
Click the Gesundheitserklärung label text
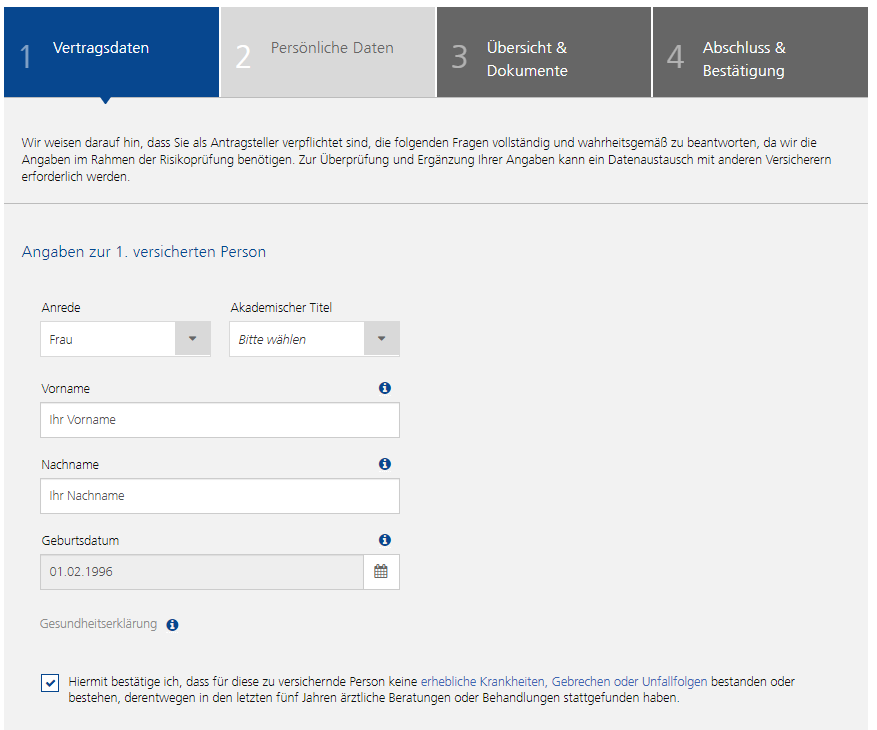tap(98, 624)
